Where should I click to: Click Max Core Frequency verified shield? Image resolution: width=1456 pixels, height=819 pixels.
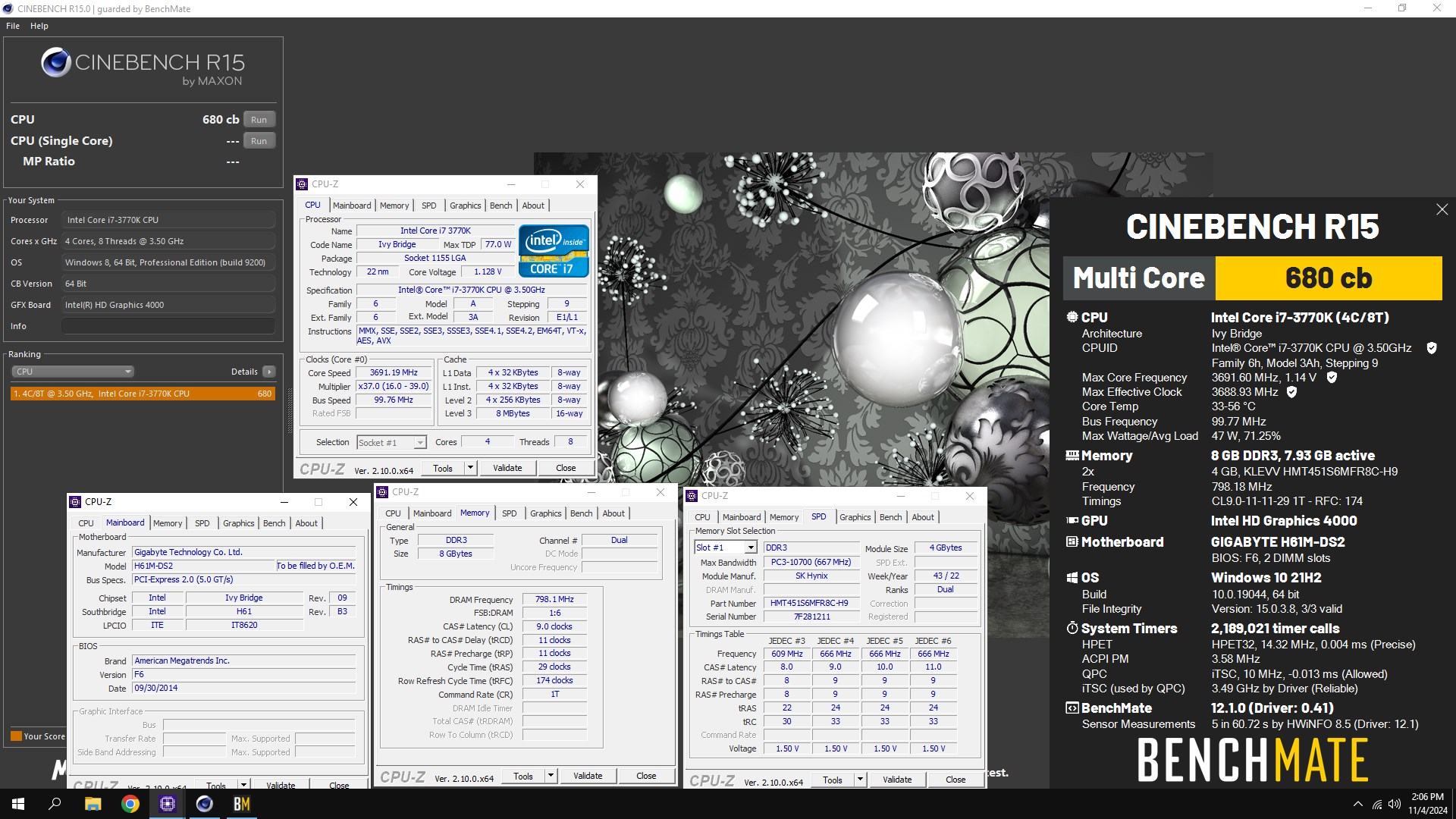click(1332, 377)
